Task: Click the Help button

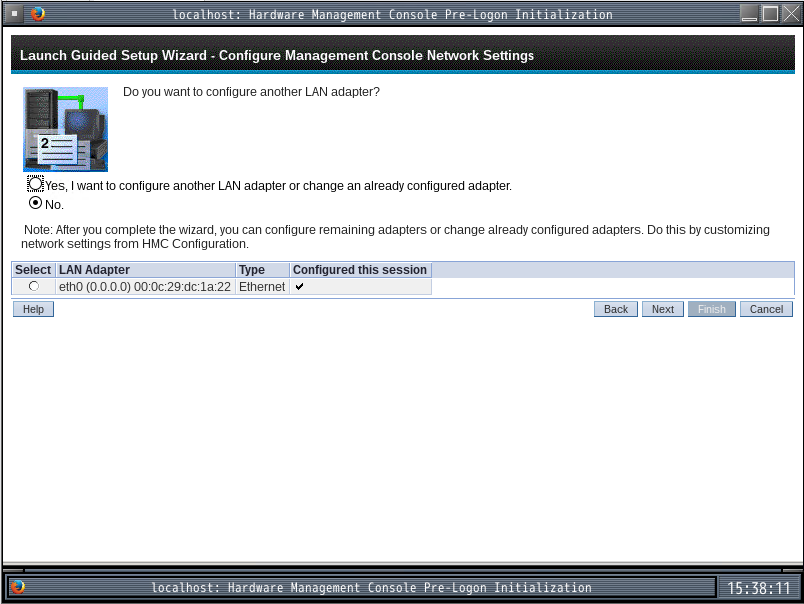Action: pyautogui.click(x=33, y=309)
